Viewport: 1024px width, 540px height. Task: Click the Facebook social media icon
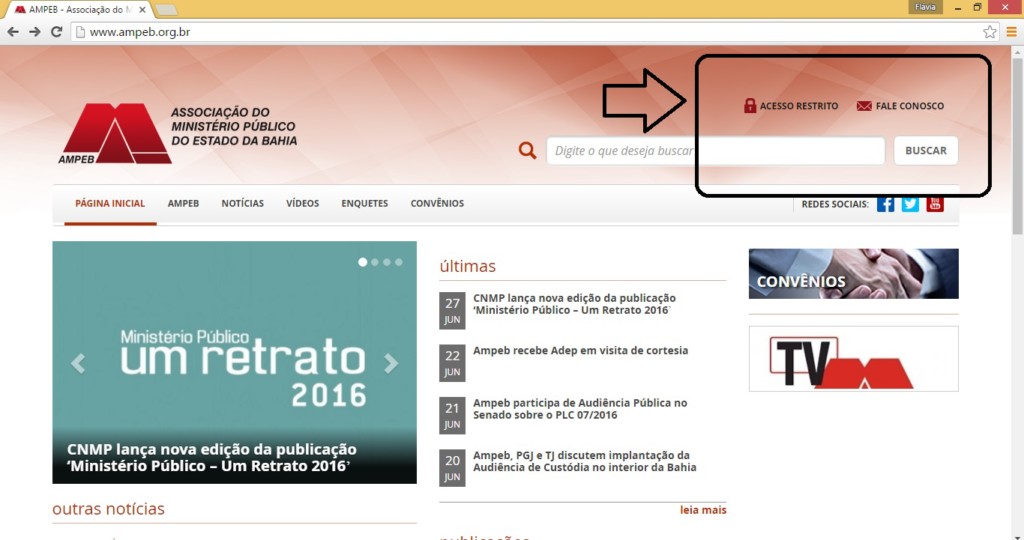click(885, 204)
